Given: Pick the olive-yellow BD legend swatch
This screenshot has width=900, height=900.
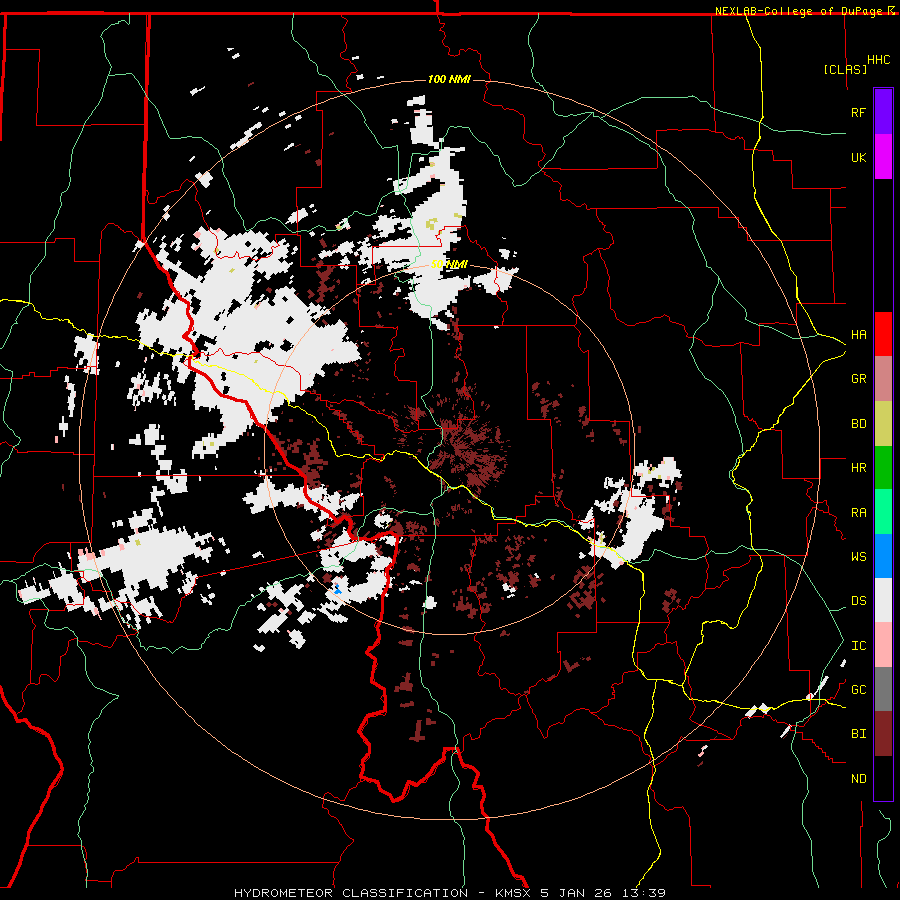Looking at the screenshot, I should tap(883, 424).
